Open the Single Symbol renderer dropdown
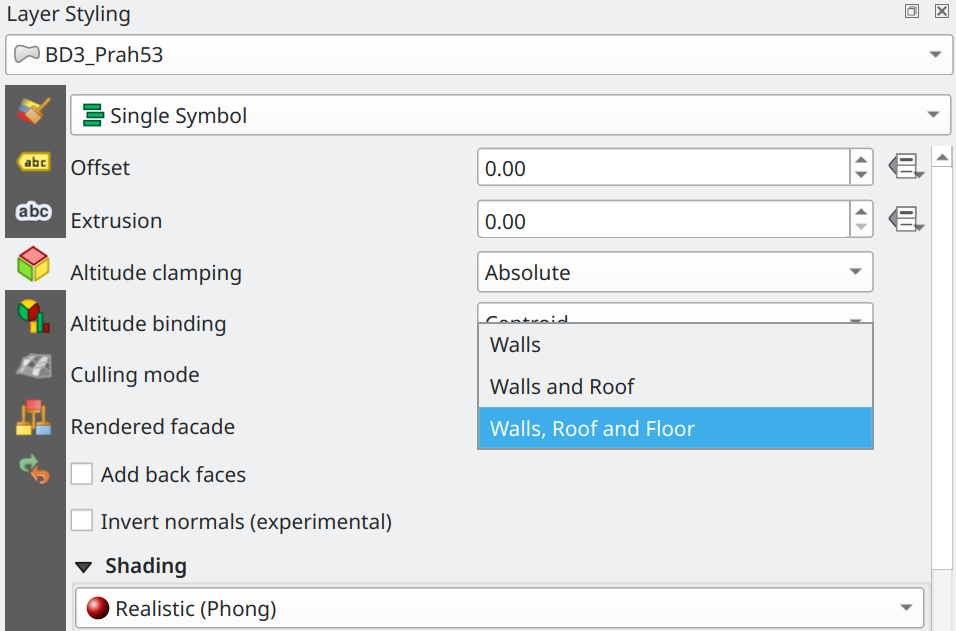 point(510,115)
